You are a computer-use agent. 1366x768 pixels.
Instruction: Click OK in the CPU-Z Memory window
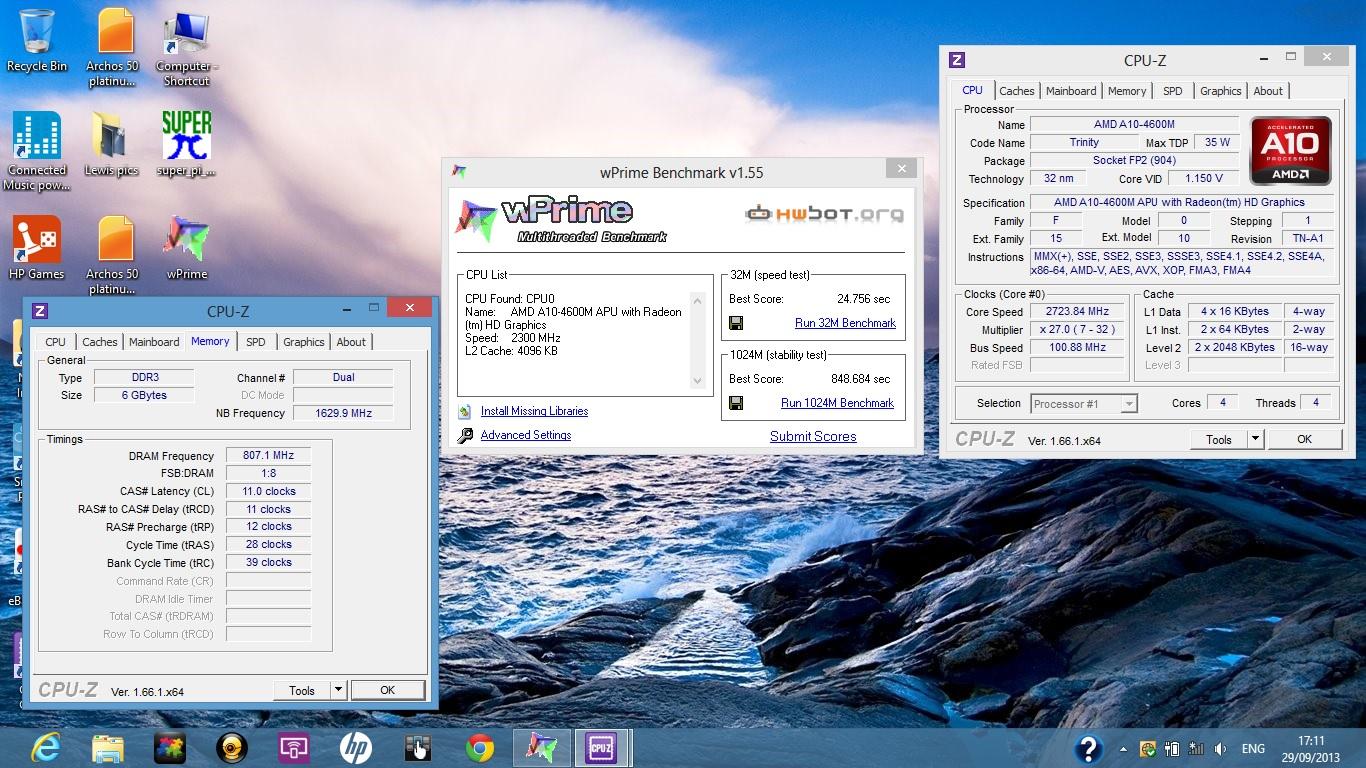tap(387, 690)
